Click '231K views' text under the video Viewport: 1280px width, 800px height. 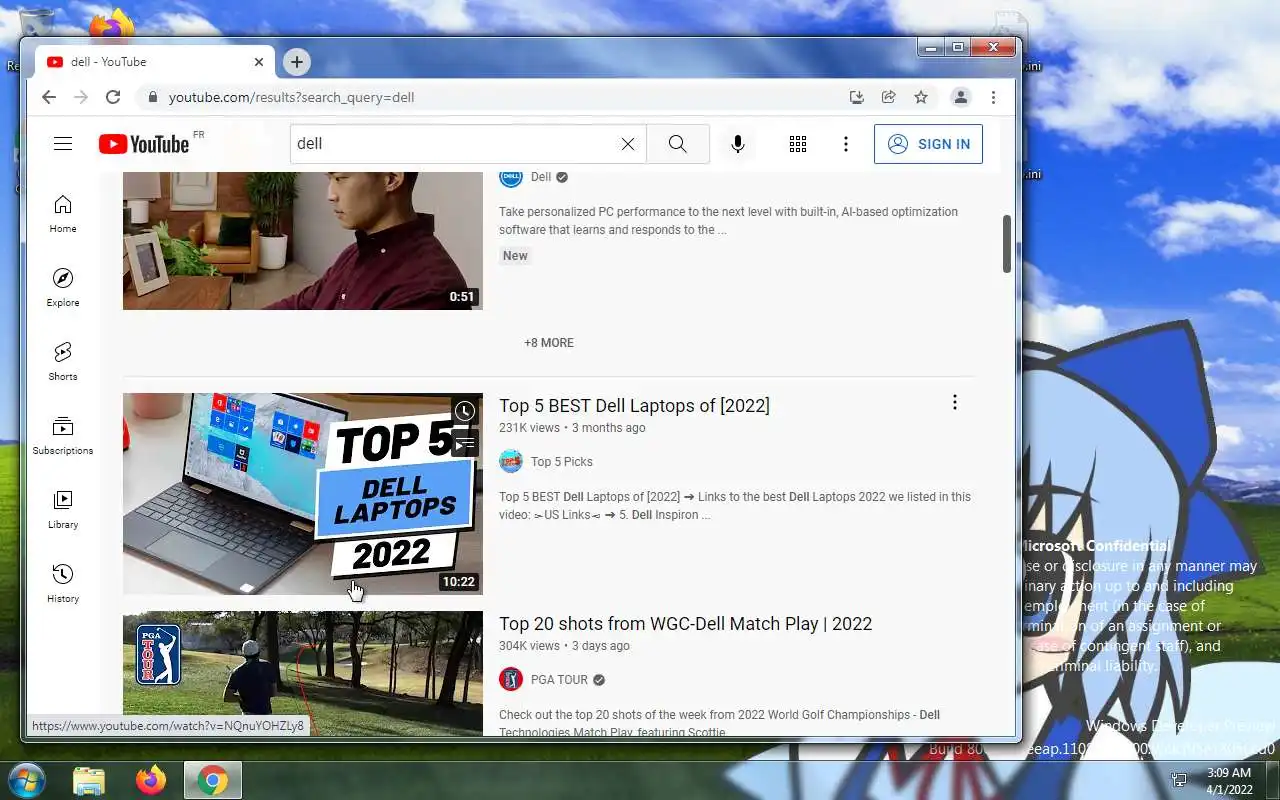pos(529,428)
